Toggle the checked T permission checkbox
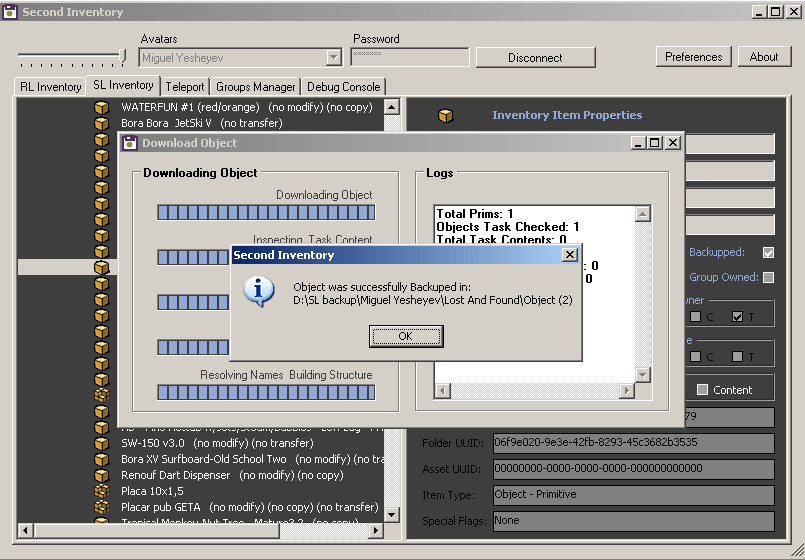805x560 pixels. coord(737,317)
